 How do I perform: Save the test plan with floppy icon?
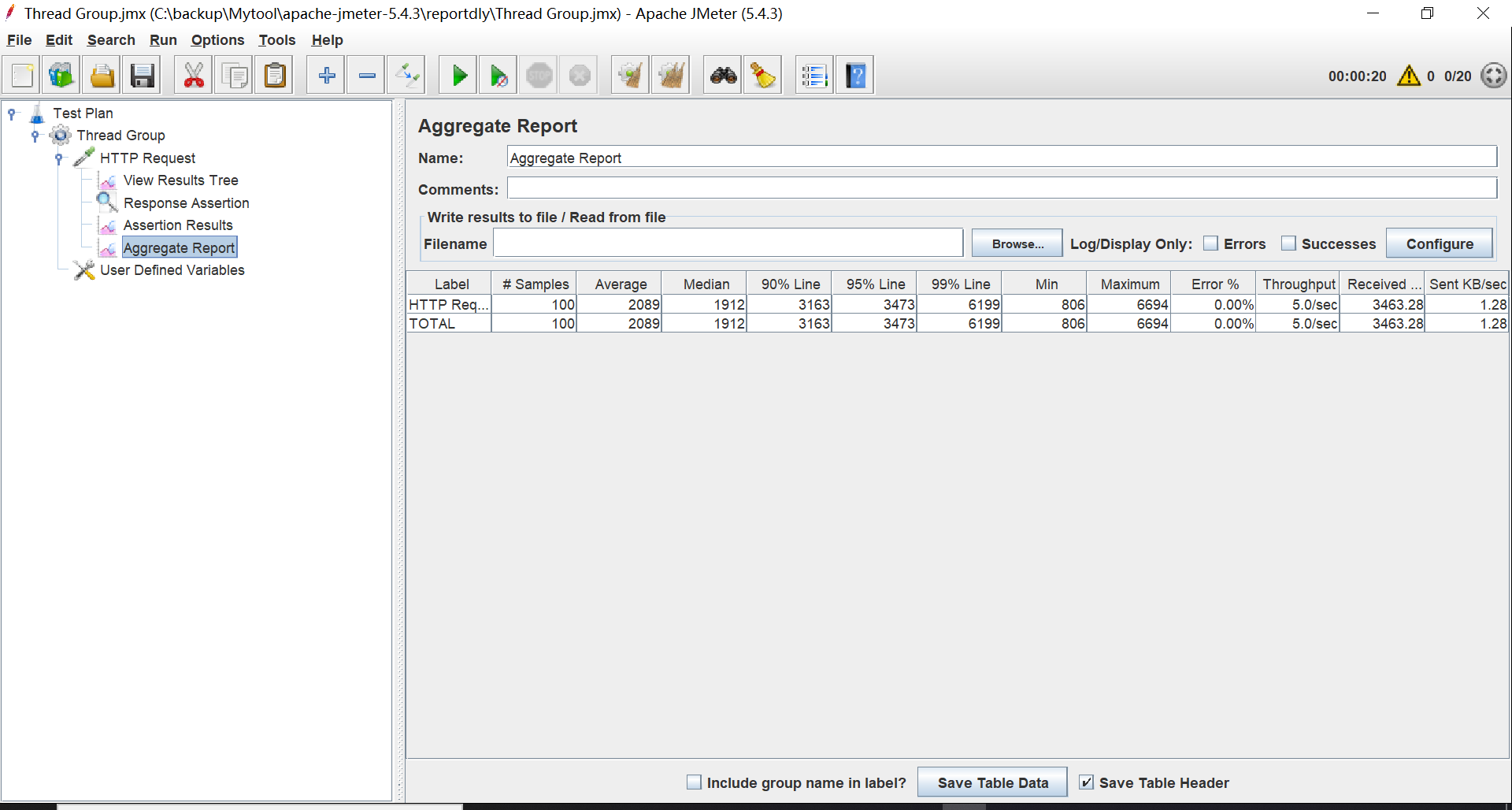tap(143, 76)
